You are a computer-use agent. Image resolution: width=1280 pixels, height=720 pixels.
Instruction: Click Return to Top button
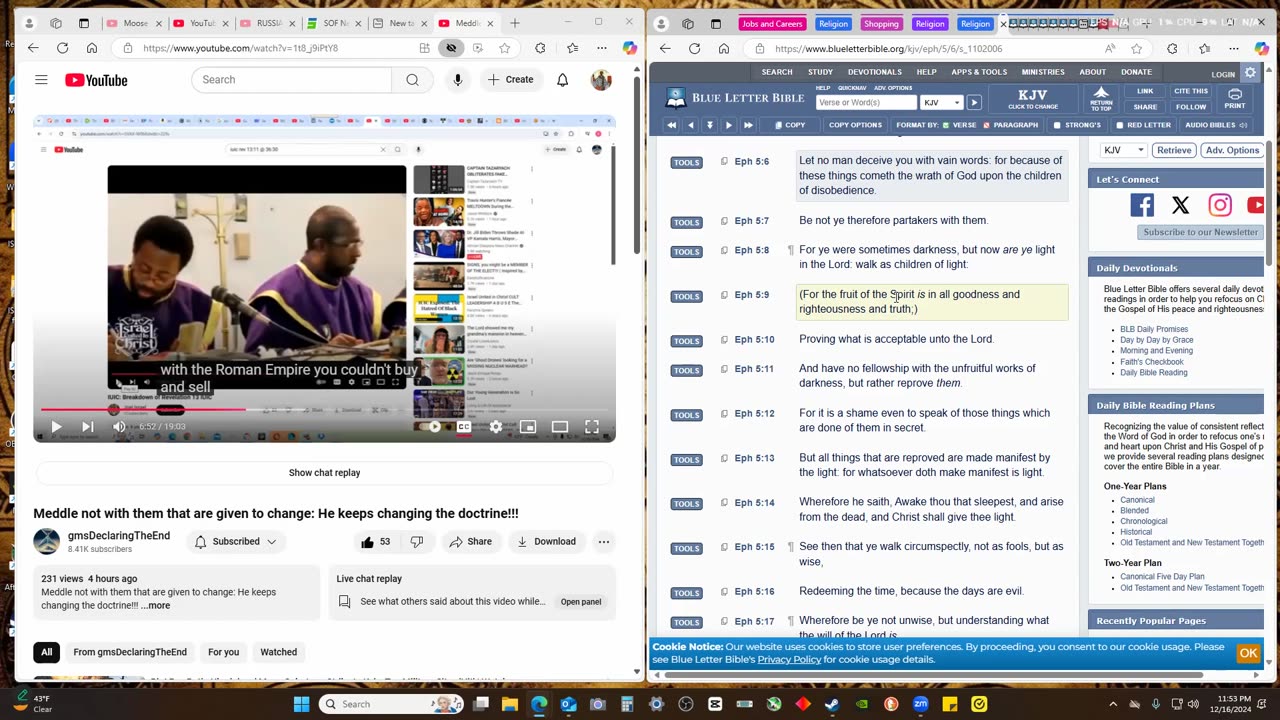tap(1101, 99)
